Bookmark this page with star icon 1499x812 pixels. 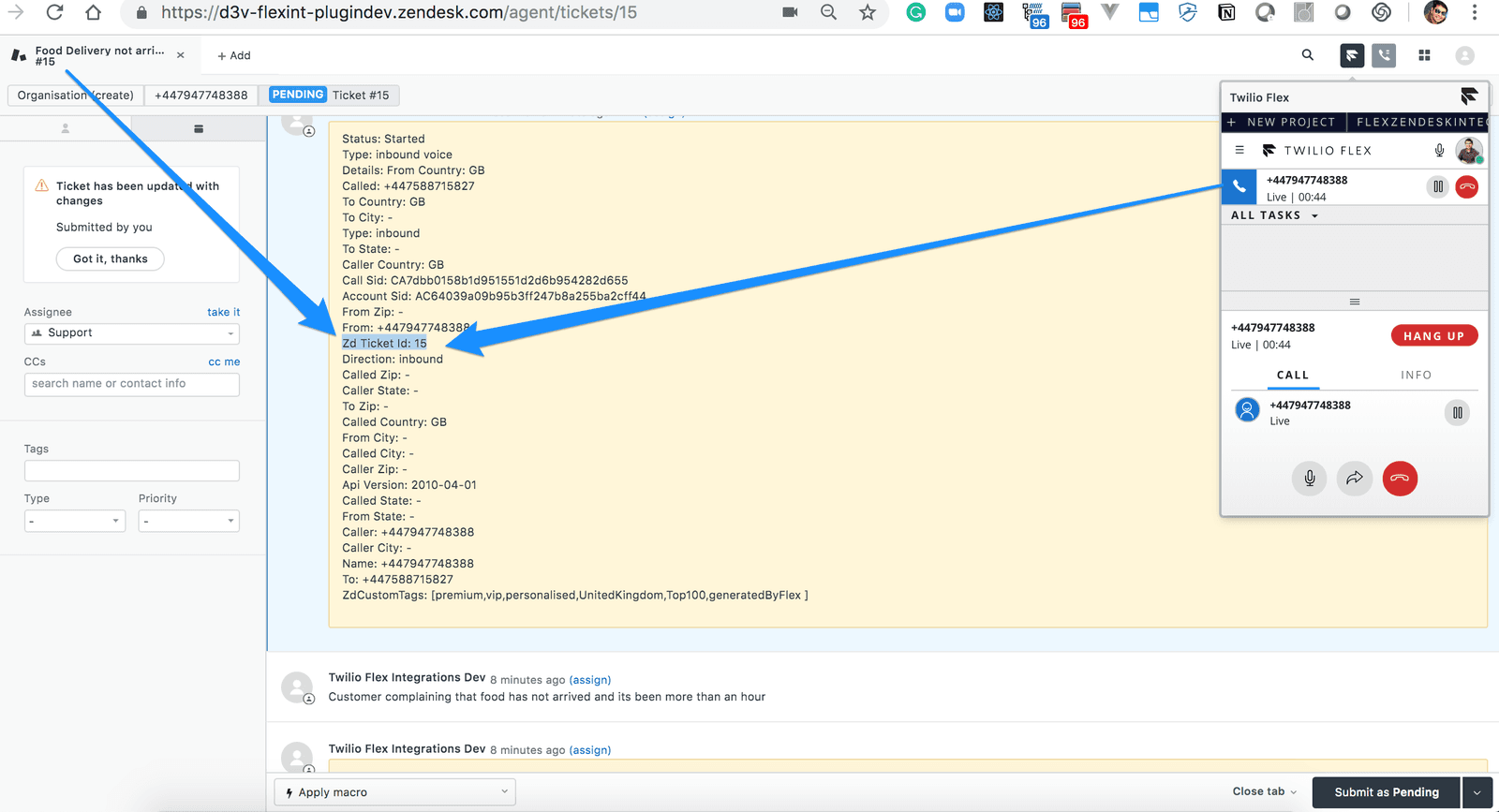[868, 12]
